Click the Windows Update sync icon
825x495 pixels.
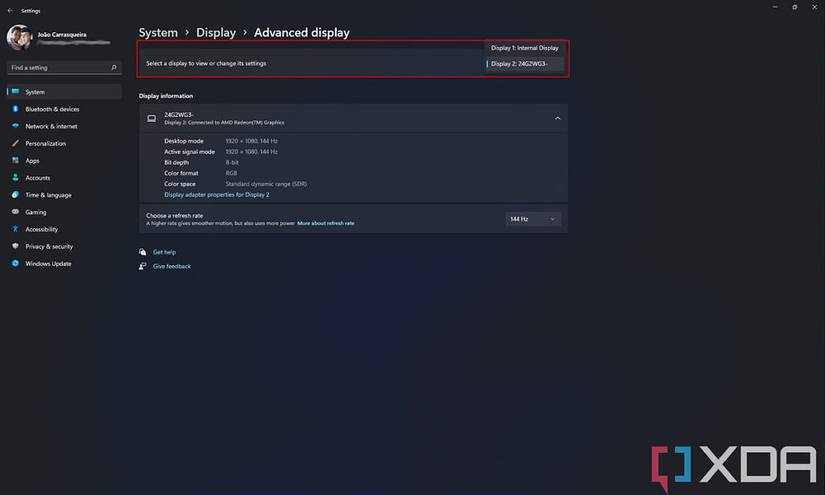[x=15, y=263]
